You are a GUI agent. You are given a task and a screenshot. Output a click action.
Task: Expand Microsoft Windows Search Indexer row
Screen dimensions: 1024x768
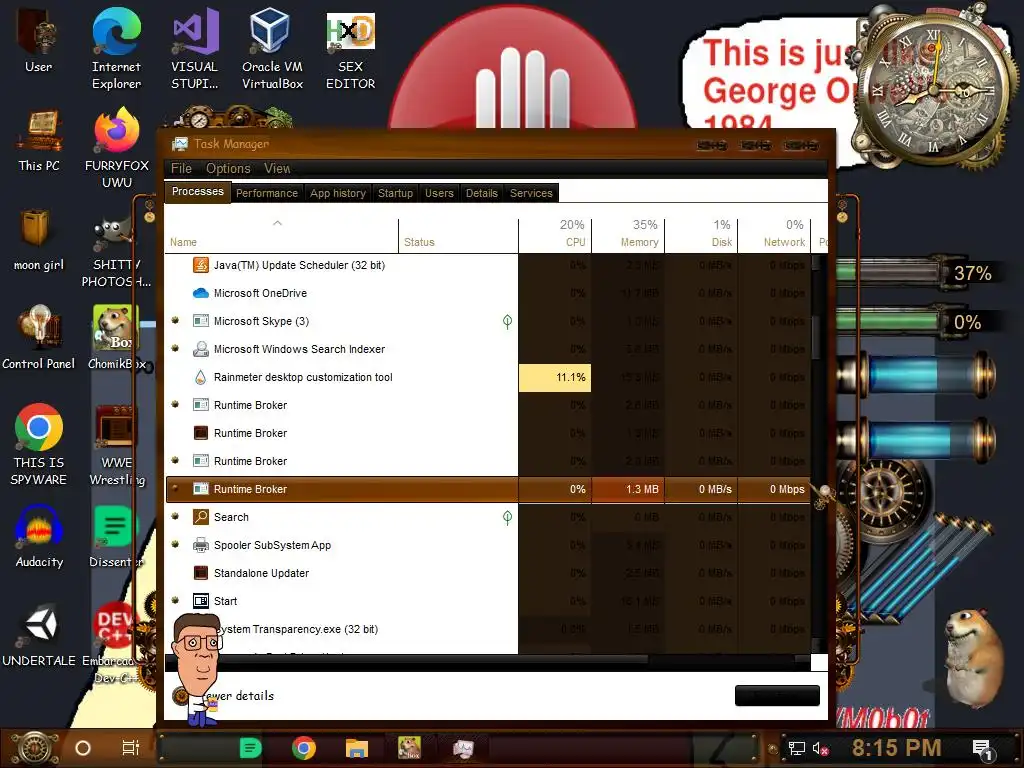coord(175,349)
